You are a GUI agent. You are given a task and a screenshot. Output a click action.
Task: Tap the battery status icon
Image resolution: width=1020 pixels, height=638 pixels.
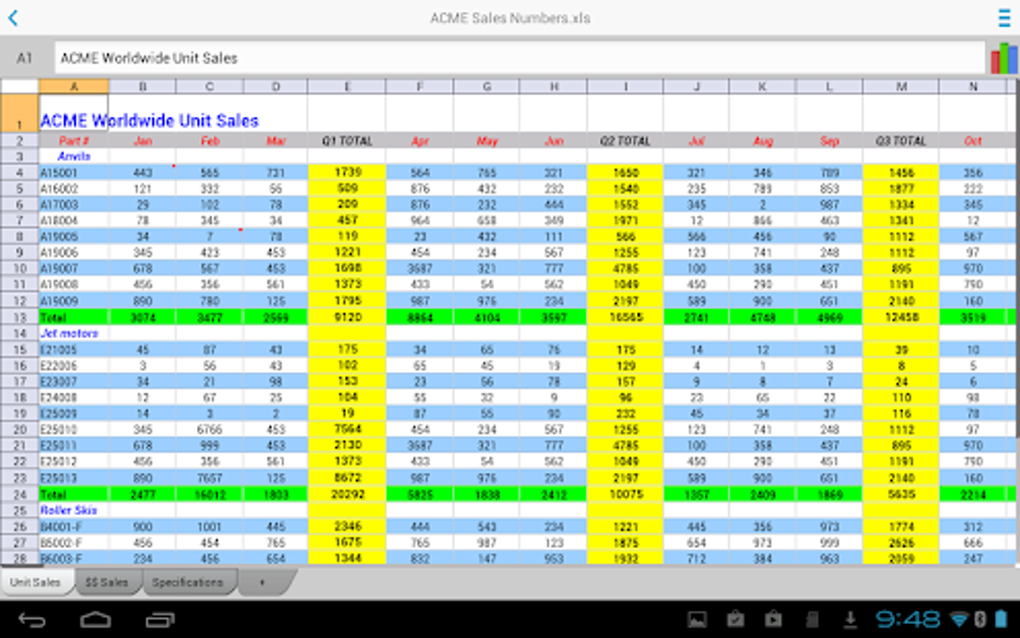[1001, 619]
